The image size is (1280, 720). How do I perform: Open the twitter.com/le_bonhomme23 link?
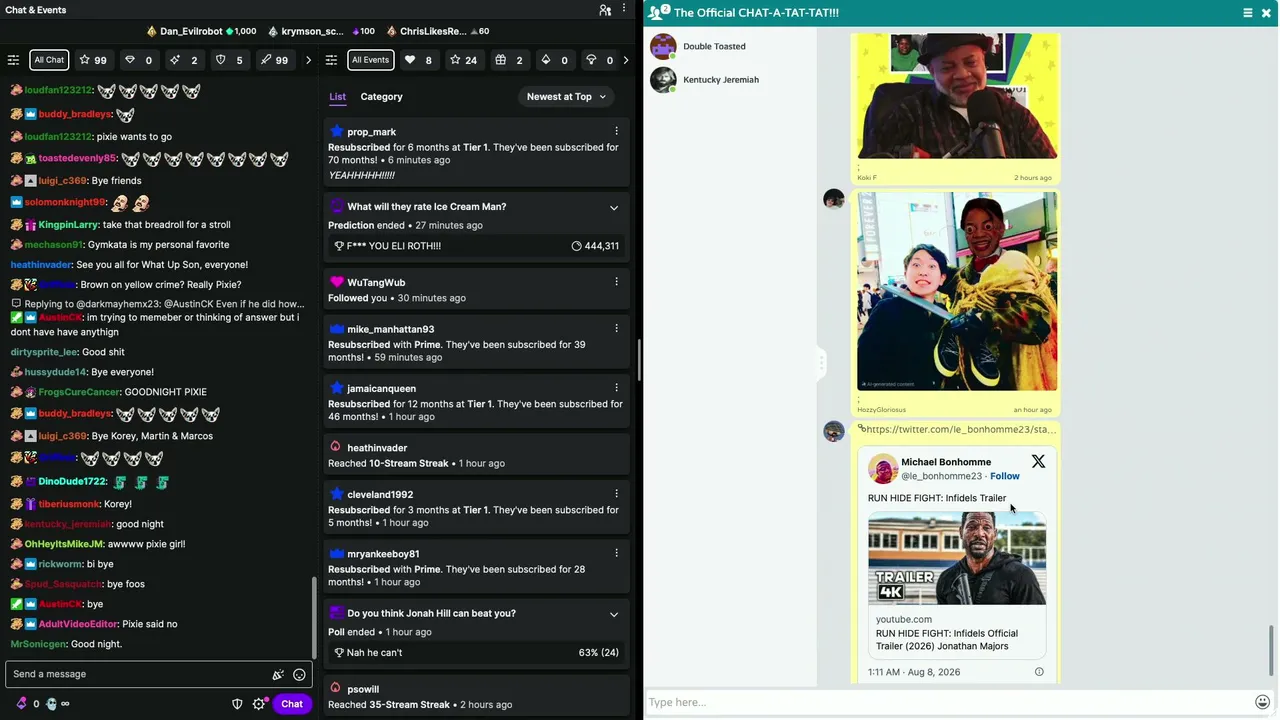960,430
